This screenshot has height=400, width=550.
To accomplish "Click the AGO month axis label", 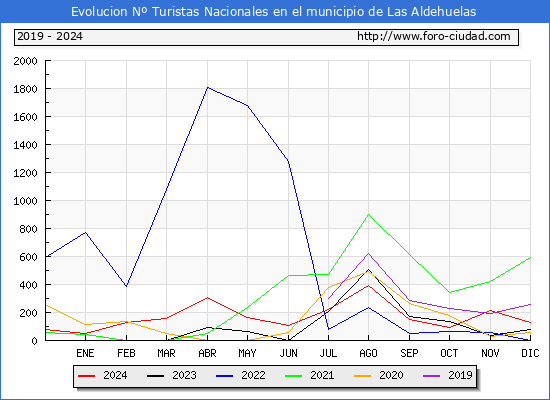I will 368,353.
